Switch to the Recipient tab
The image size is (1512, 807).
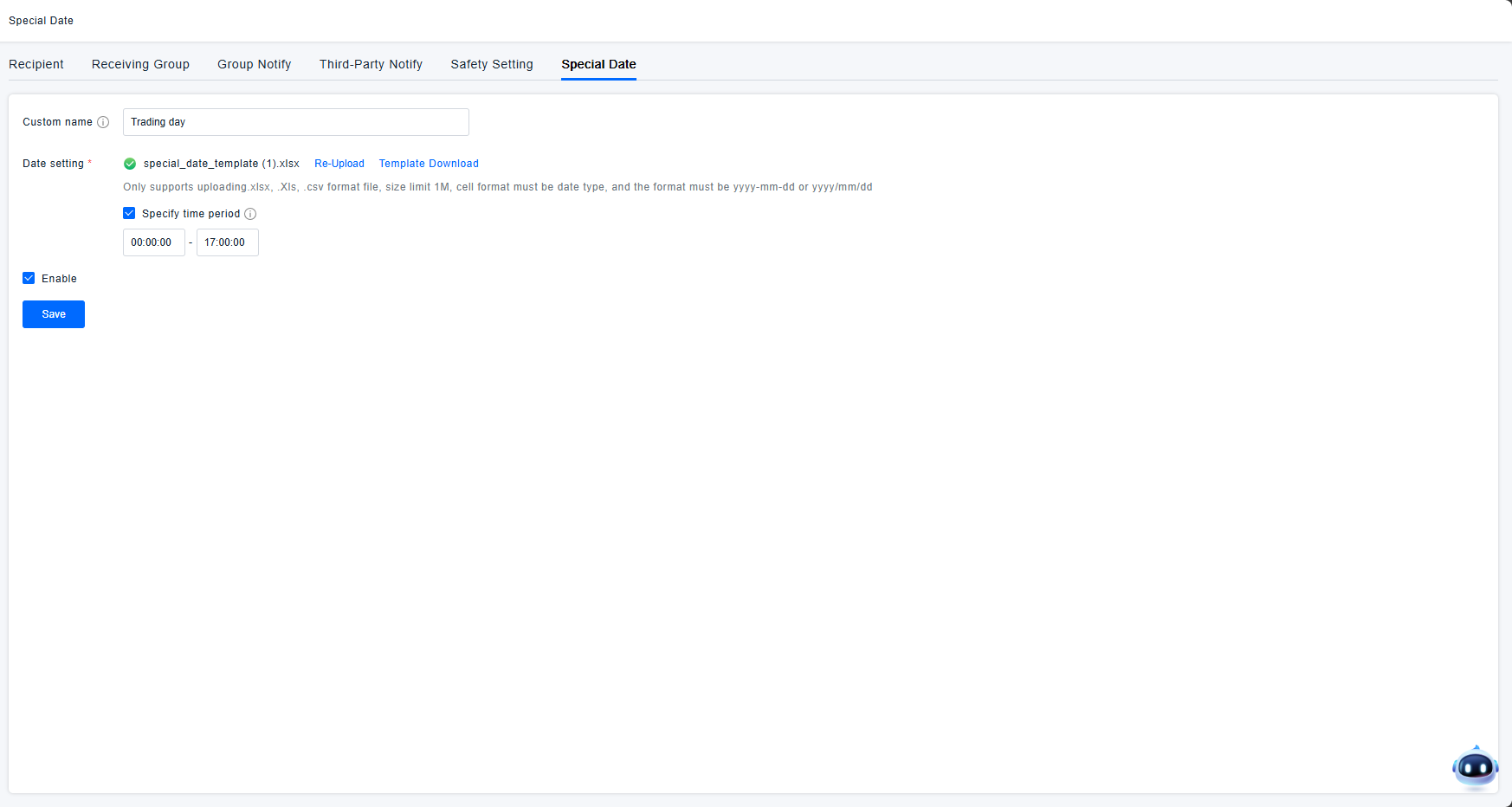click(36, 64)
